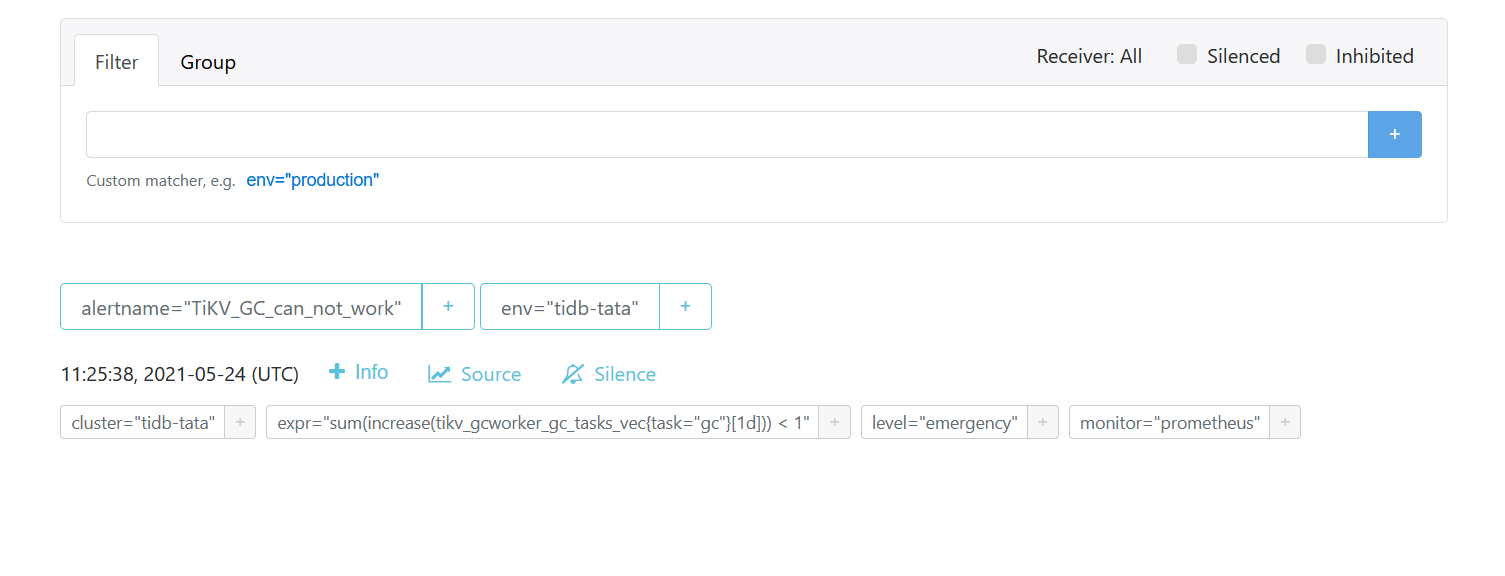
Task: Click plus next to alertname TiKV_GC_can_not_work
Action: (447, 307)
